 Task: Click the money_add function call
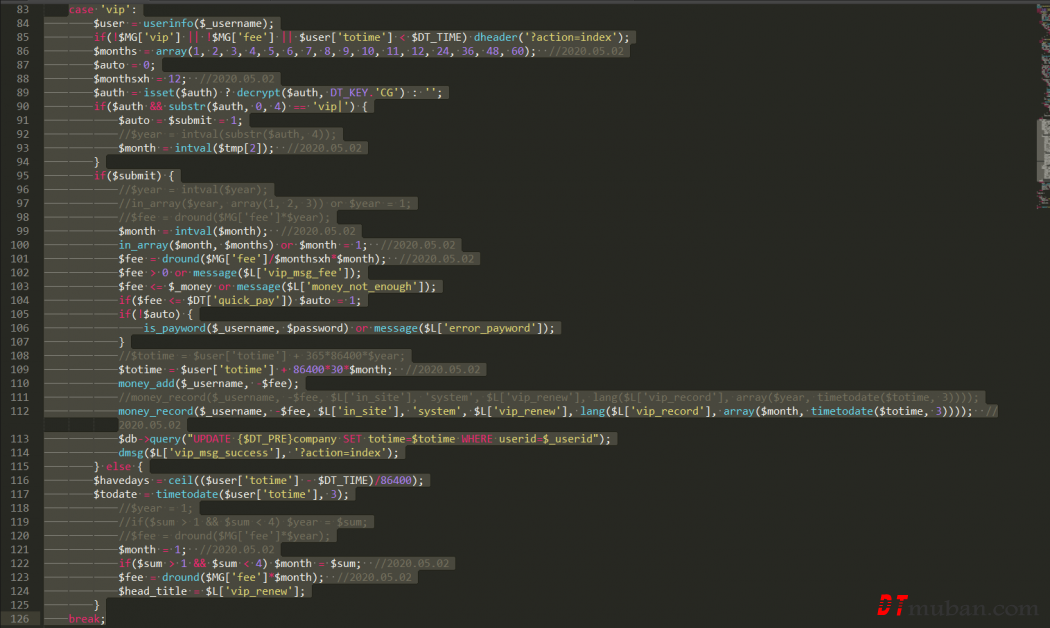[148, 383]
